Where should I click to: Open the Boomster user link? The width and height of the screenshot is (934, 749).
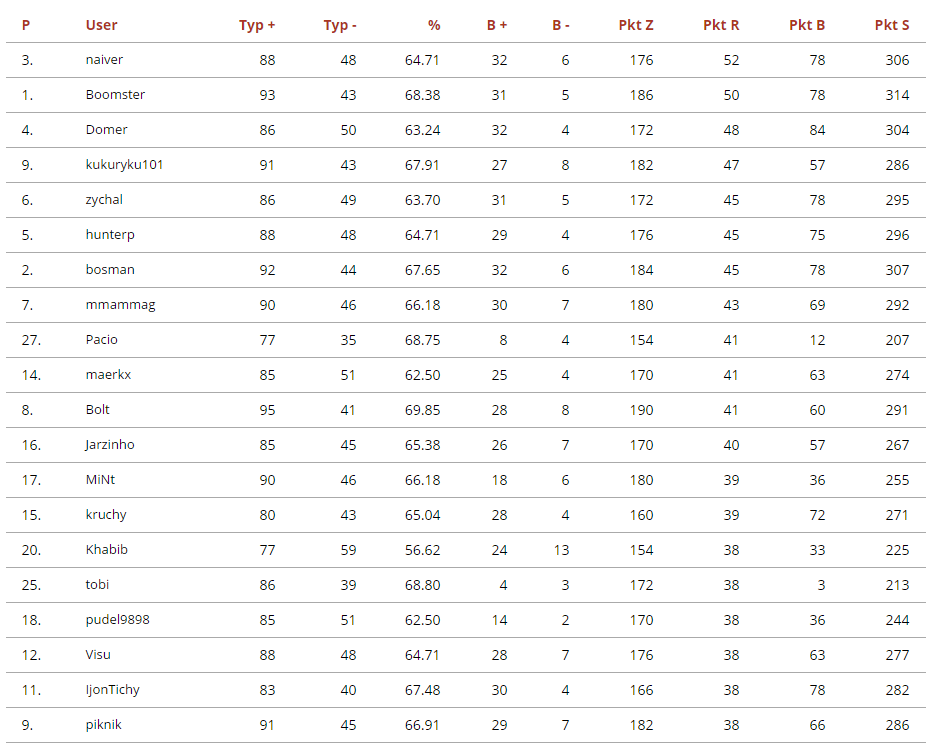[x=115, y=95]
